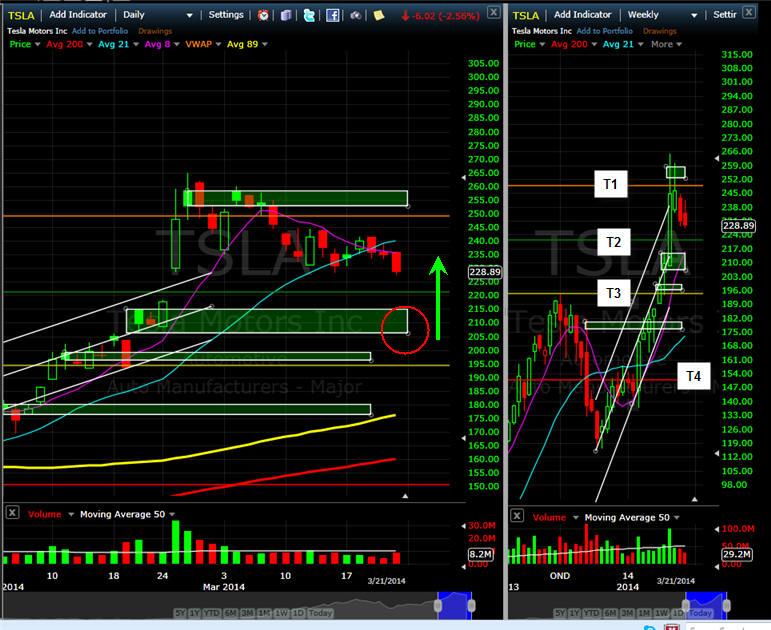Click the TSLA ticker symbol in Weekly chart
Screen dimensions: 771x630
point(526,16)
